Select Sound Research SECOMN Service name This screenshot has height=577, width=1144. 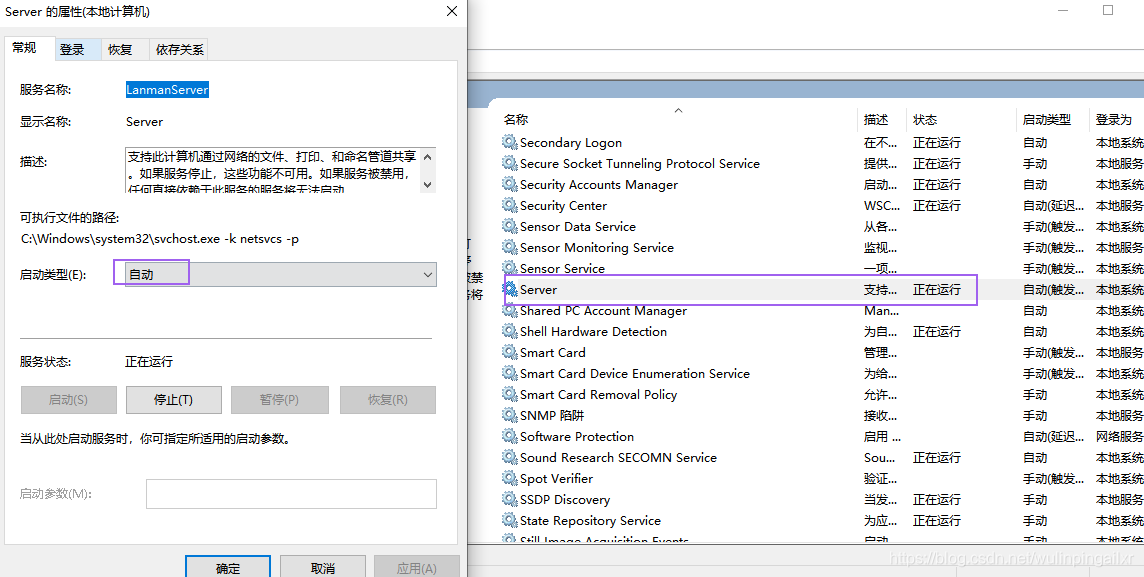pyautogui.click(x=618, y=457)
